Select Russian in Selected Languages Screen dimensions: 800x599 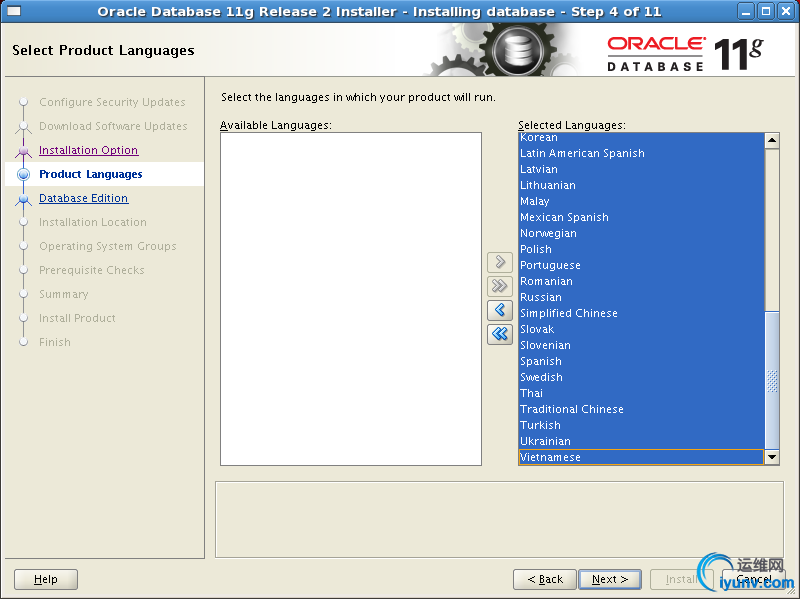click(x=641, y=297)
